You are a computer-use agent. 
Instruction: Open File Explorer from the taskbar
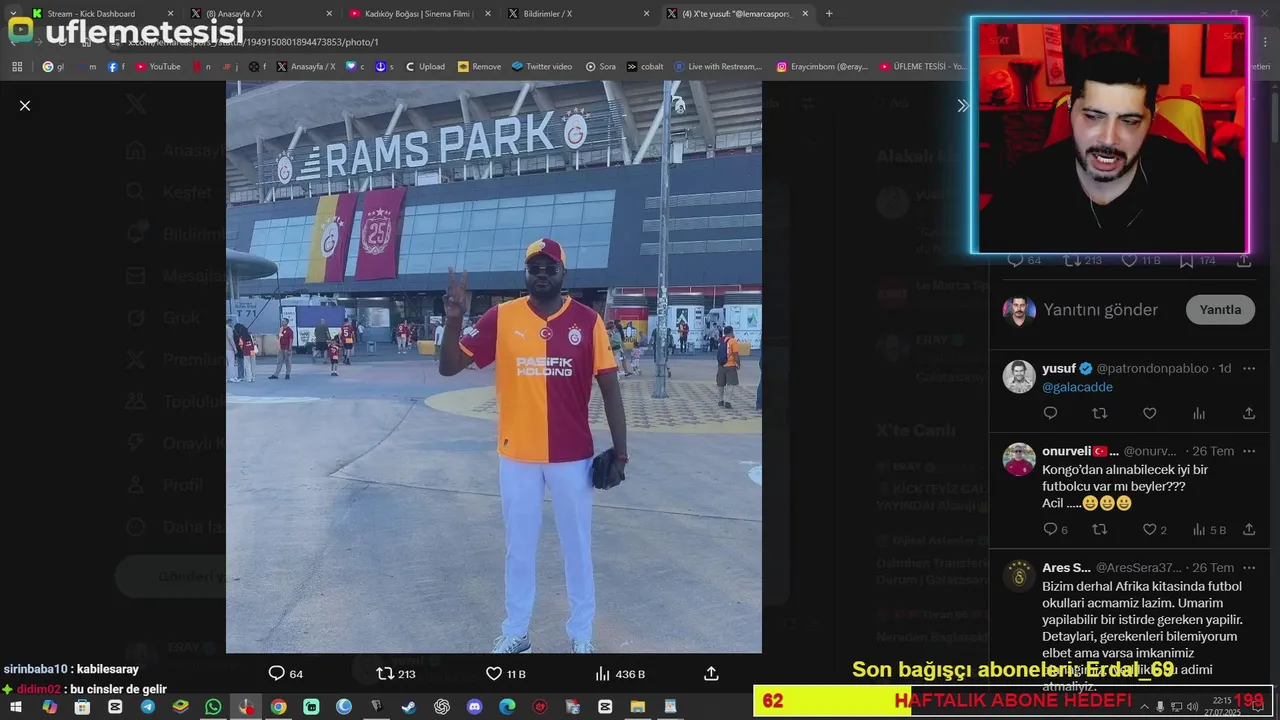[x=637, y=706]
